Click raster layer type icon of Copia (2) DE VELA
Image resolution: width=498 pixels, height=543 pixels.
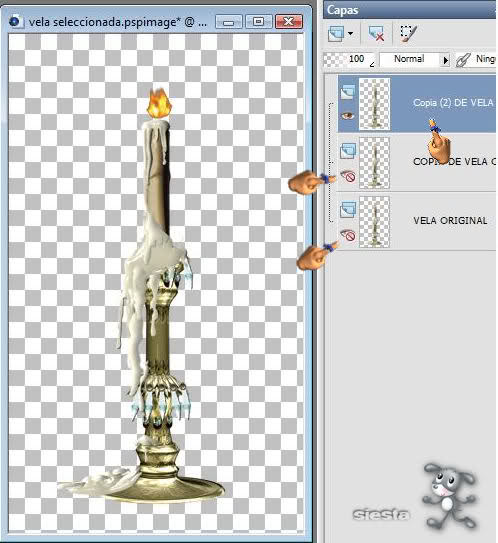click(348, 92)
